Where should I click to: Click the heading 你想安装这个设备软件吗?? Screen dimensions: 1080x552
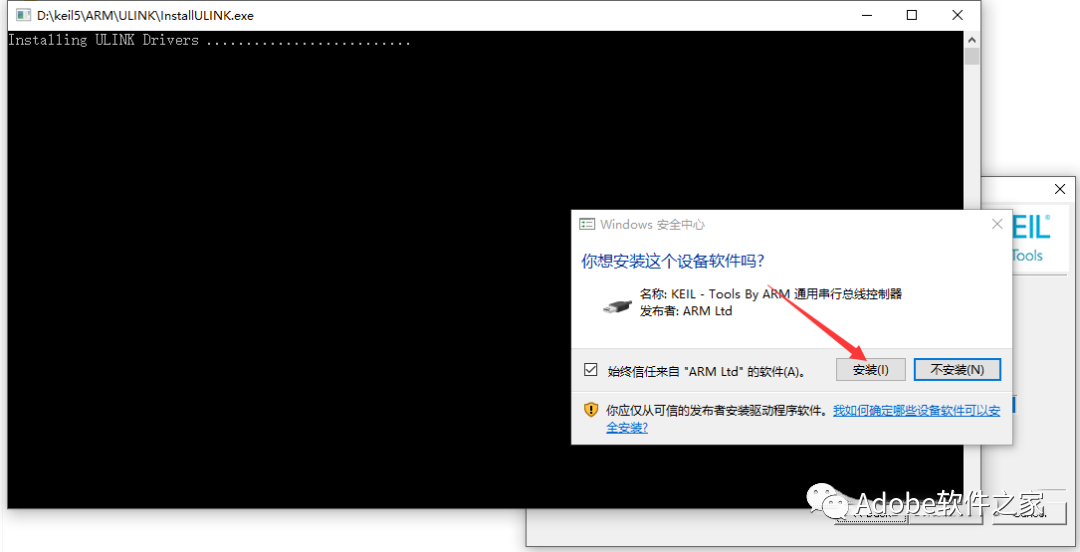click(x=673, y=261)
